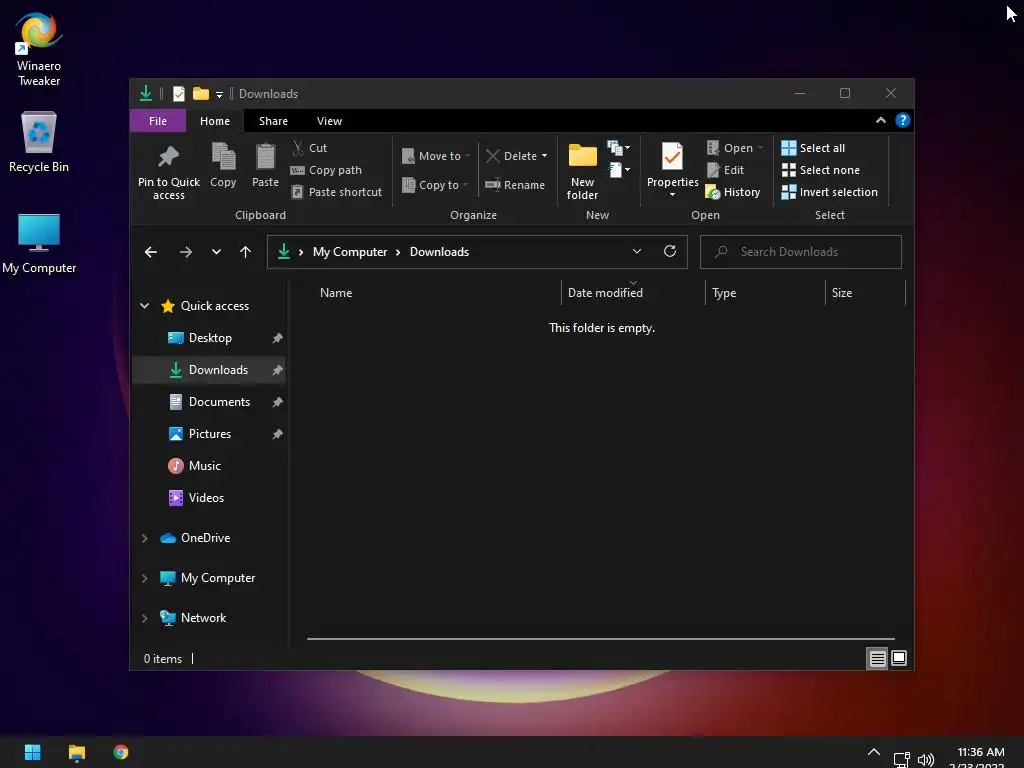Open Help question mark icon
The height and width of the screenshot is (768, 1024).
point(903,120)
